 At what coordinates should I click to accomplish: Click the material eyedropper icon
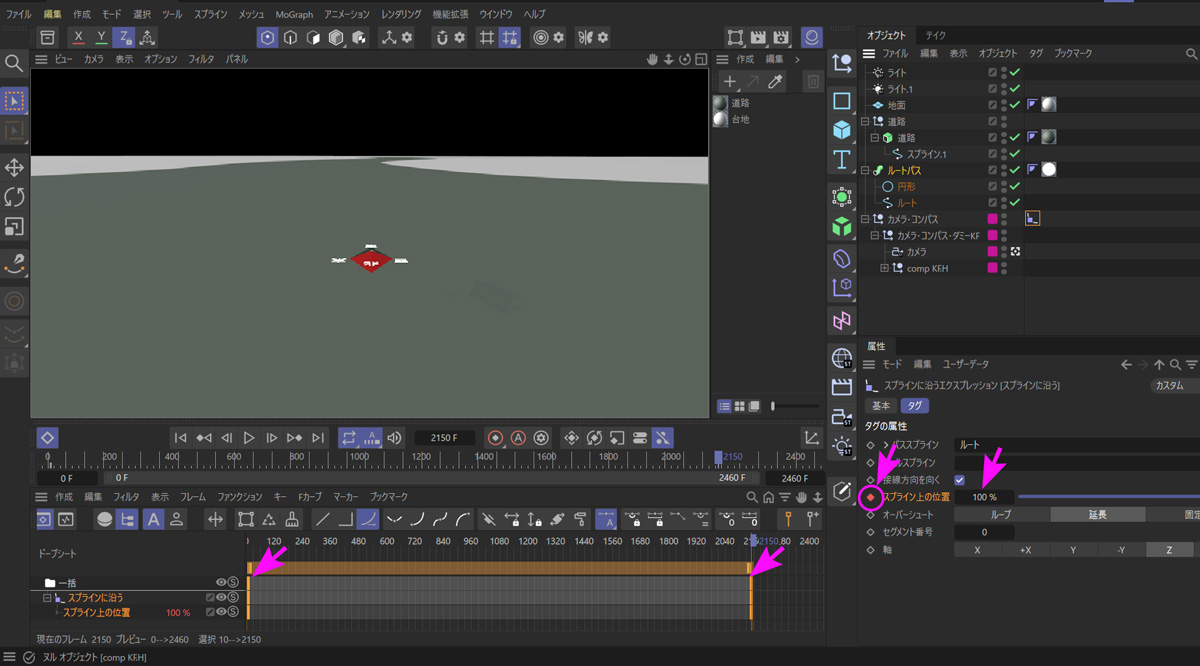[x=775, y=81]
